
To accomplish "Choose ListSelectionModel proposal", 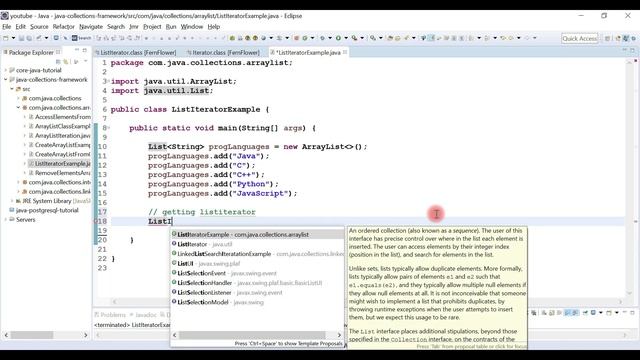I will coord(258,302).
